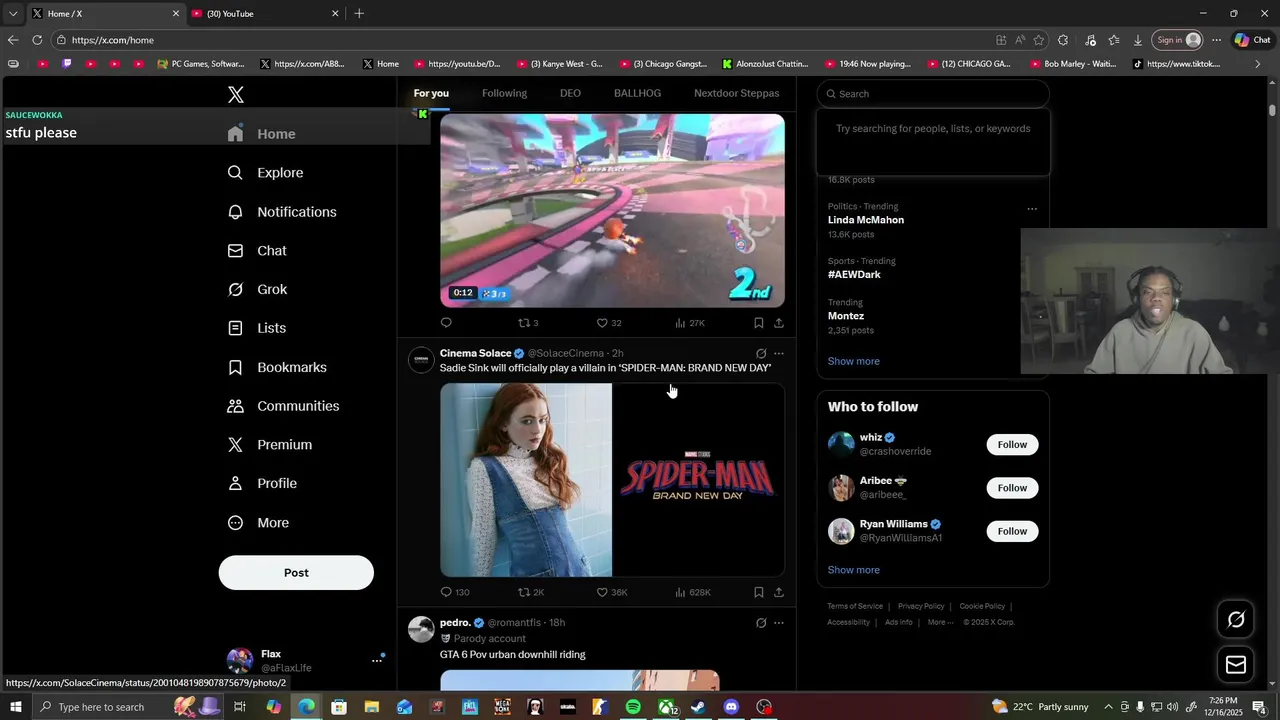1280x720 pixels.
Task: Open the Sadie Sink photo thumbnail
Action: coord(526,480)
